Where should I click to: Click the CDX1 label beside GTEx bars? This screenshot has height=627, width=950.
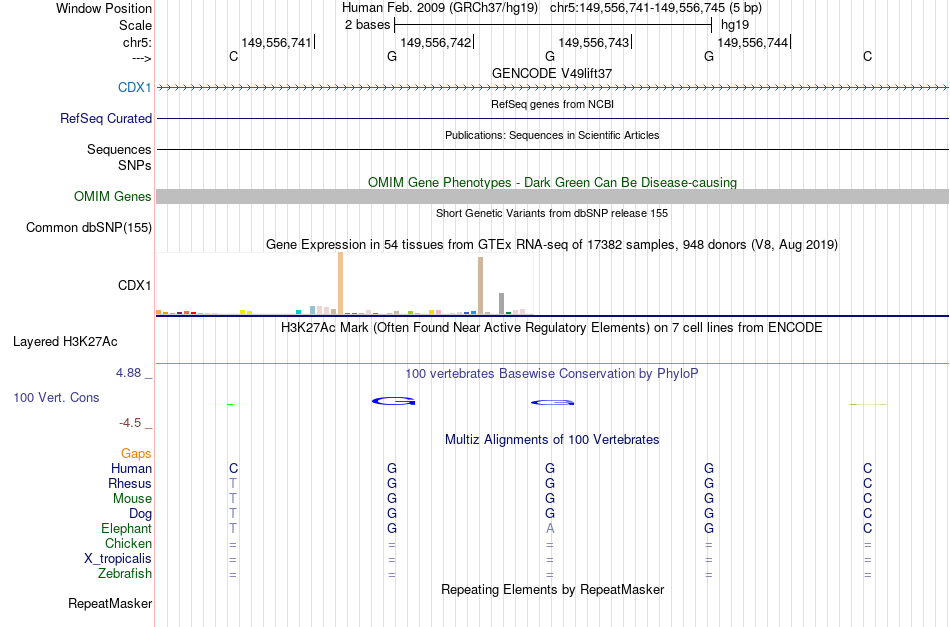click(x=135, y=285)
